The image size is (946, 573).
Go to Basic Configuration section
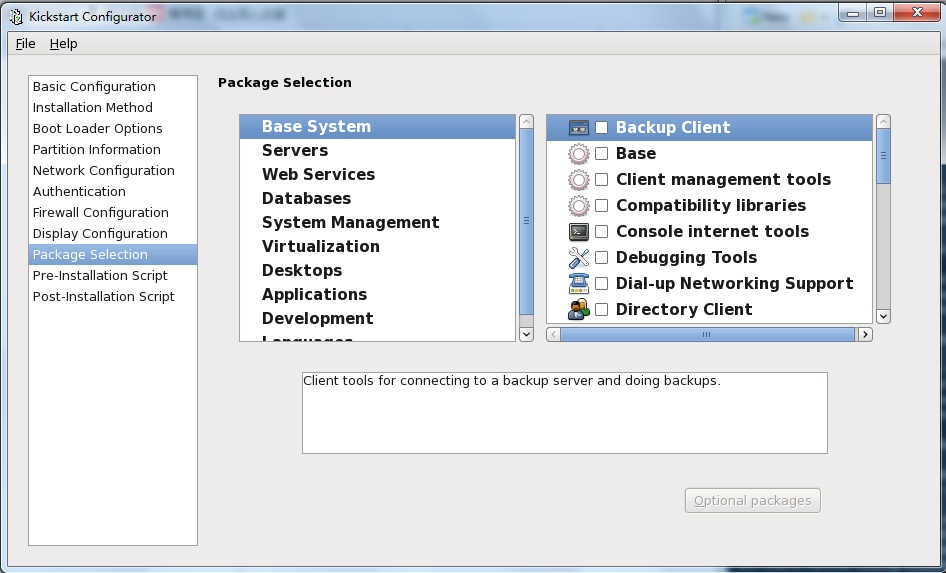pos(113,86)
